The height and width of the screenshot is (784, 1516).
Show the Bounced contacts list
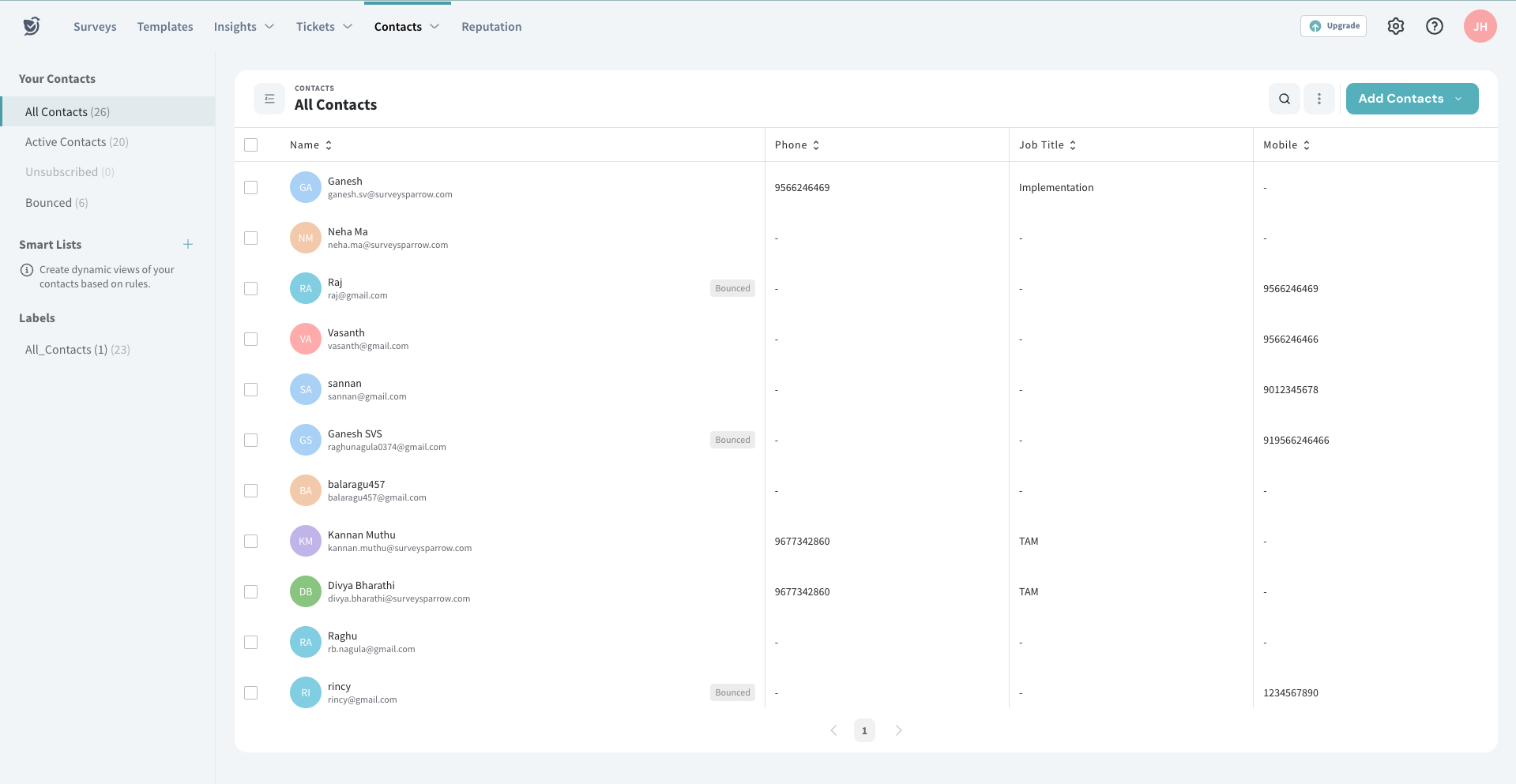pyautogui.click(x=56, y=203)
